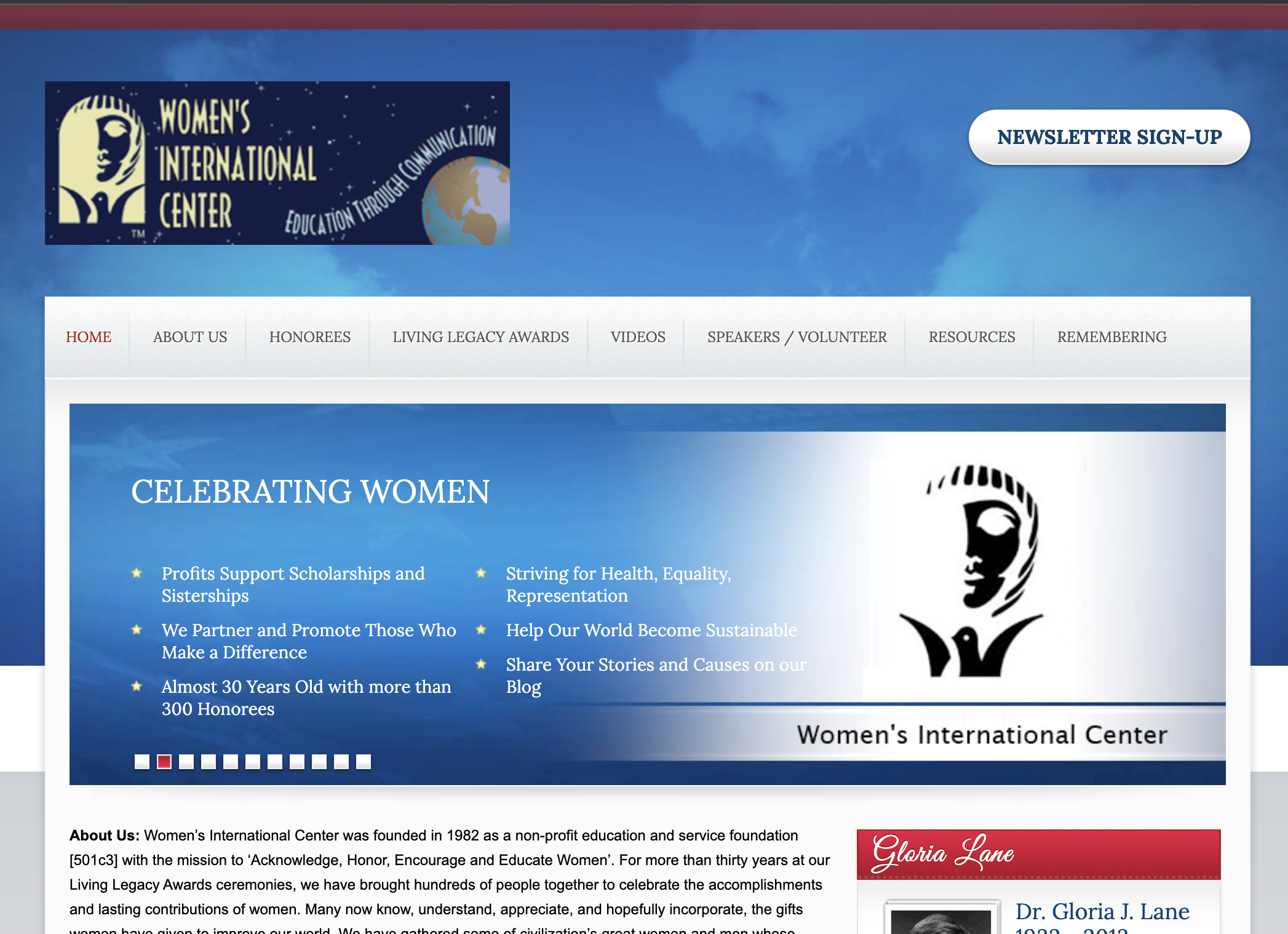The height and width of the screenshot is (934, 1288).
Task: Click the globe image in header banner
Action: coord(466,201)
